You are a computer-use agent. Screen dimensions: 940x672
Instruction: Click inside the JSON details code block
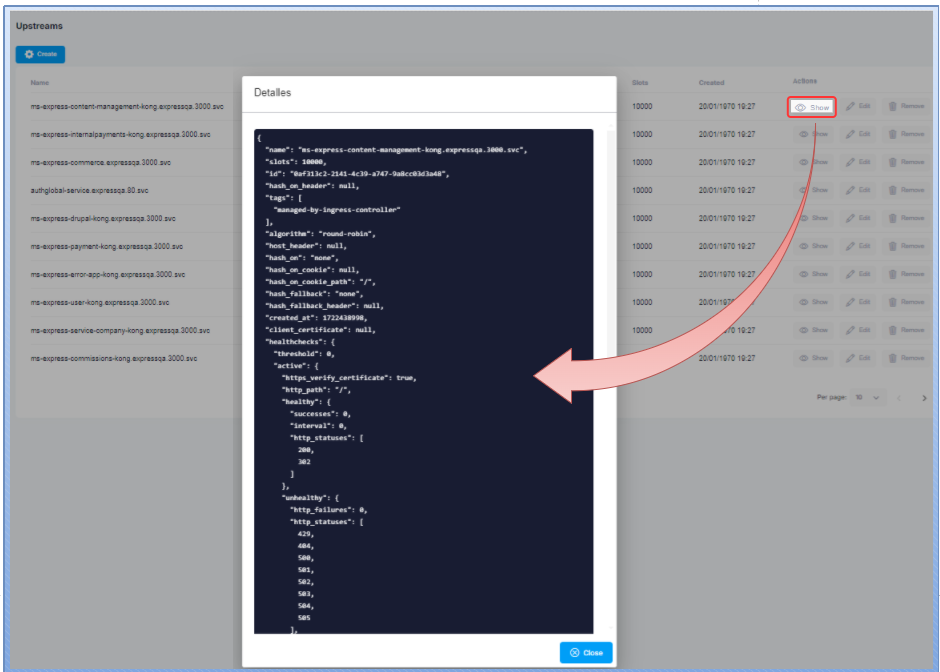pyautogui.click(x=423, y=380)
